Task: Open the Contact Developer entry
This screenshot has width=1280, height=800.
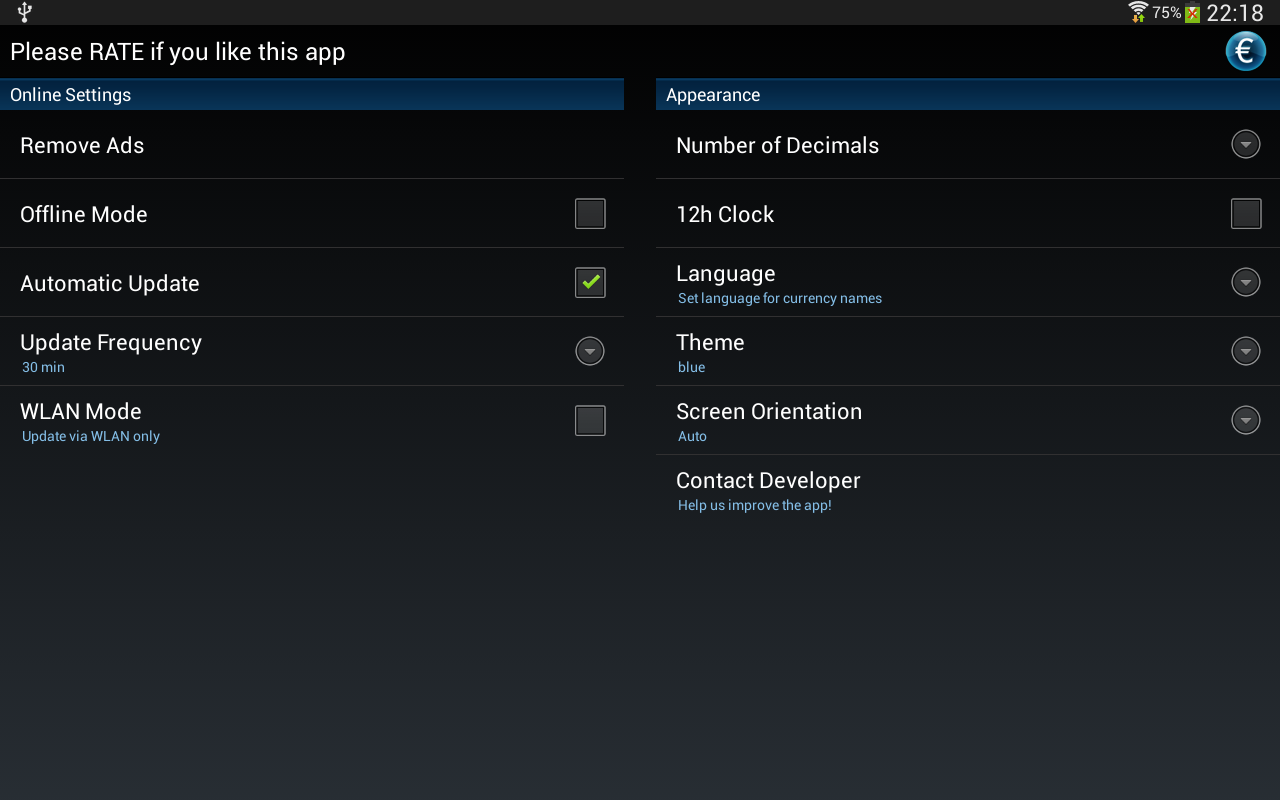Action: click(768, 490)
